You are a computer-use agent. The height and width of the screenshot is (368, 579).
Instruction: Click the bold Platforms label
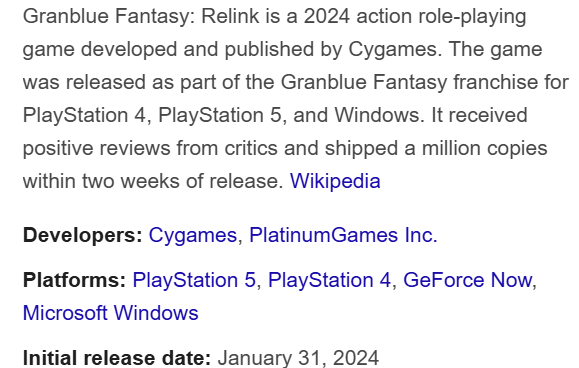click(75, 280)
